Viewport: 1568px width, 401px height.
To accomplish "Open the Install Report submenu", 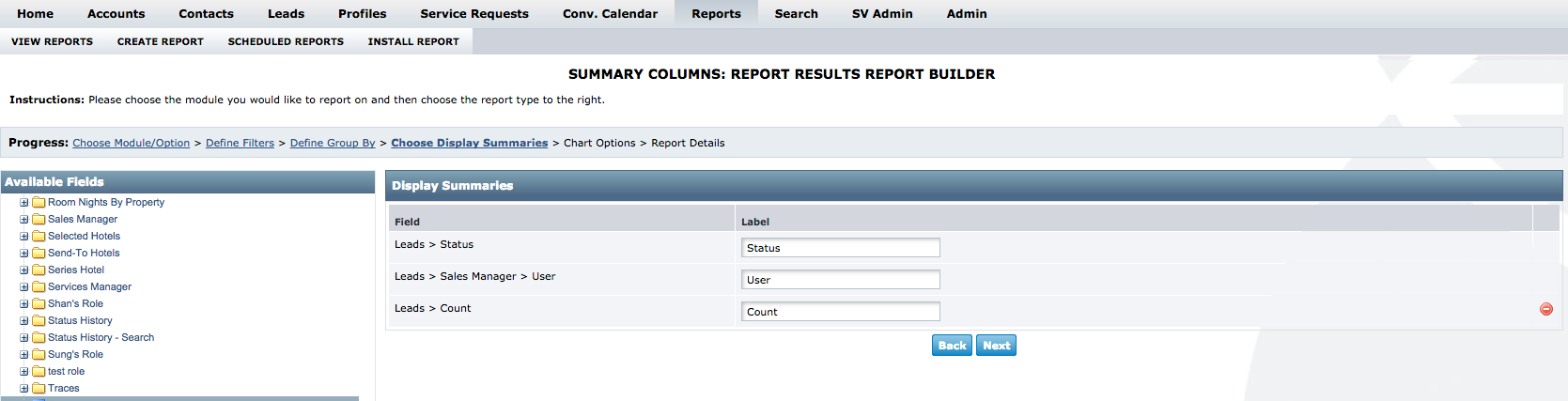I will point(413,41).
